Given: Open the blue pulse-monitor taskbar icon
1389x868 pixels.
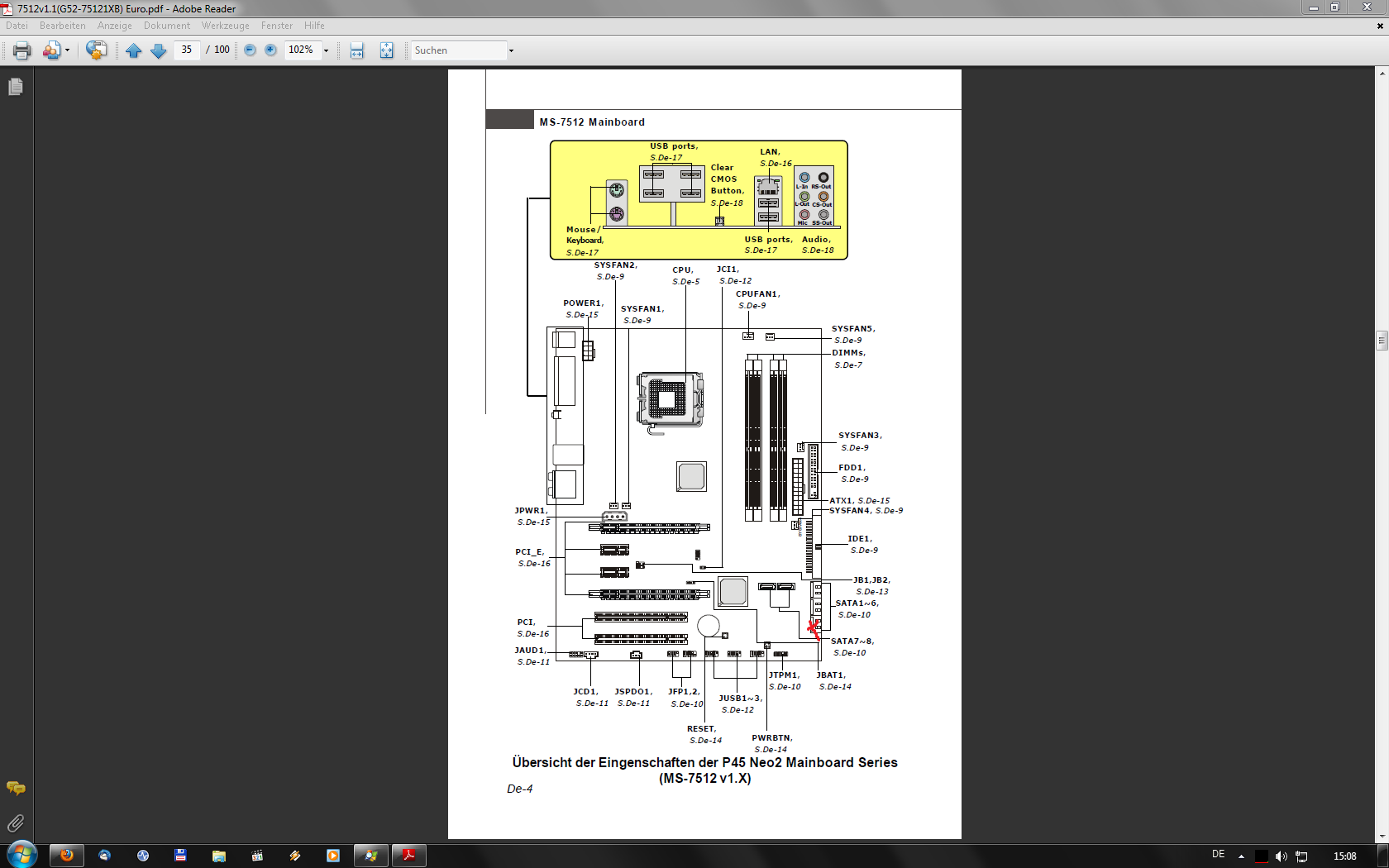Looking at the screenshot, I should 143,856.
